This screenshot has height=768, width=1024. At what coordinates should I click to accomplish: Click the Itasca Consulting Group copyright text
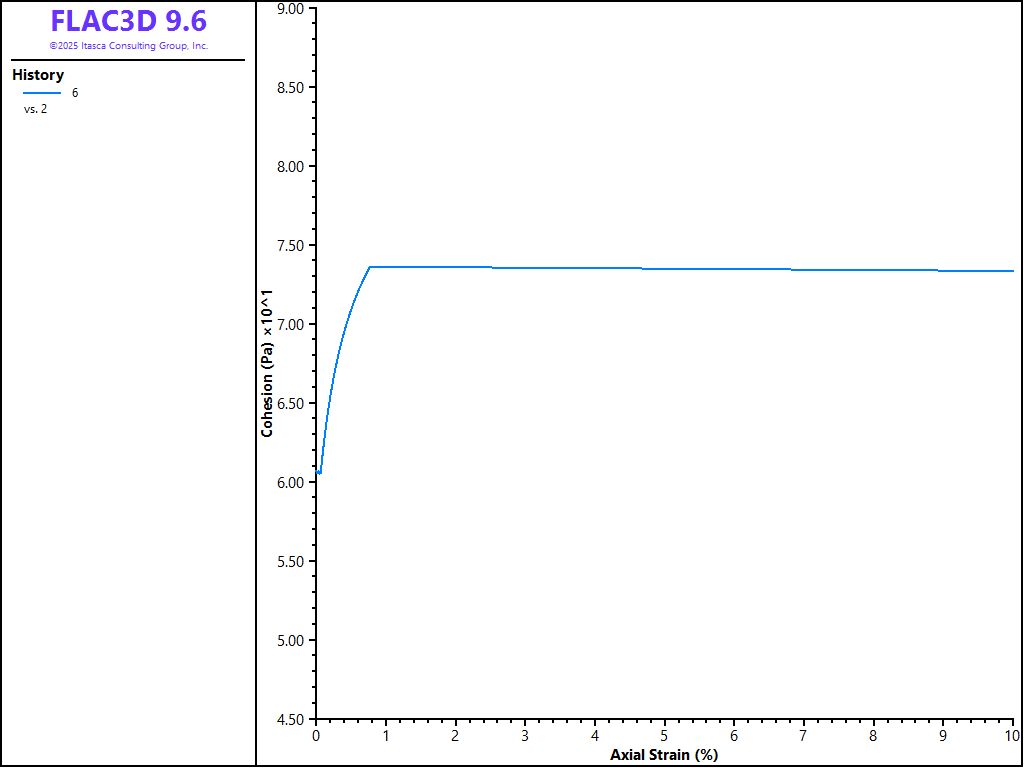coord(128,46)
